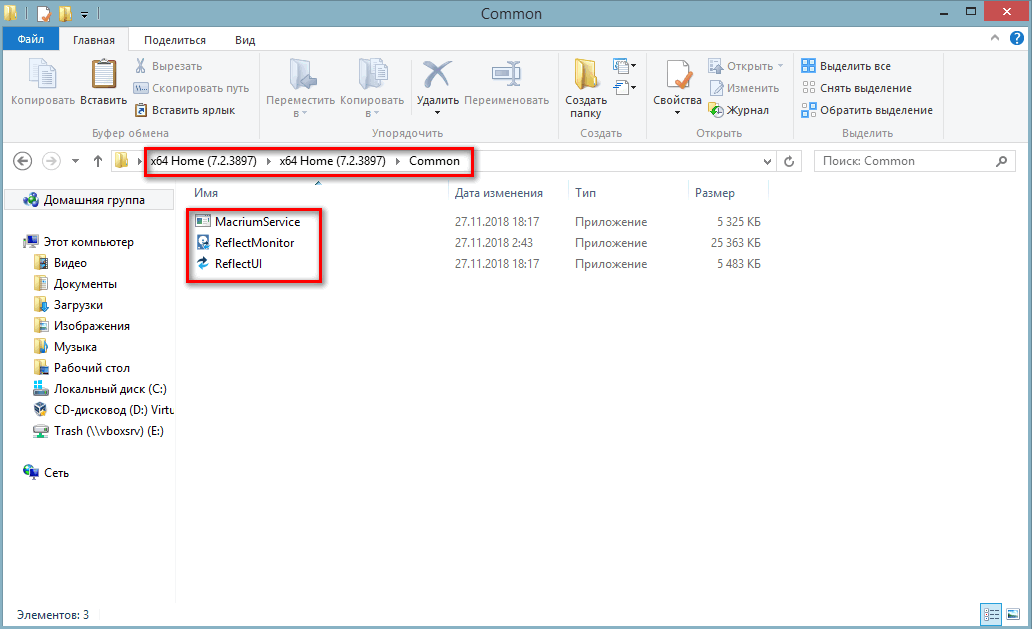This screenshot has height=629, width=1032.
Task: Refresh the folder view using the address bar button
Action: click(x=790, y=161)
